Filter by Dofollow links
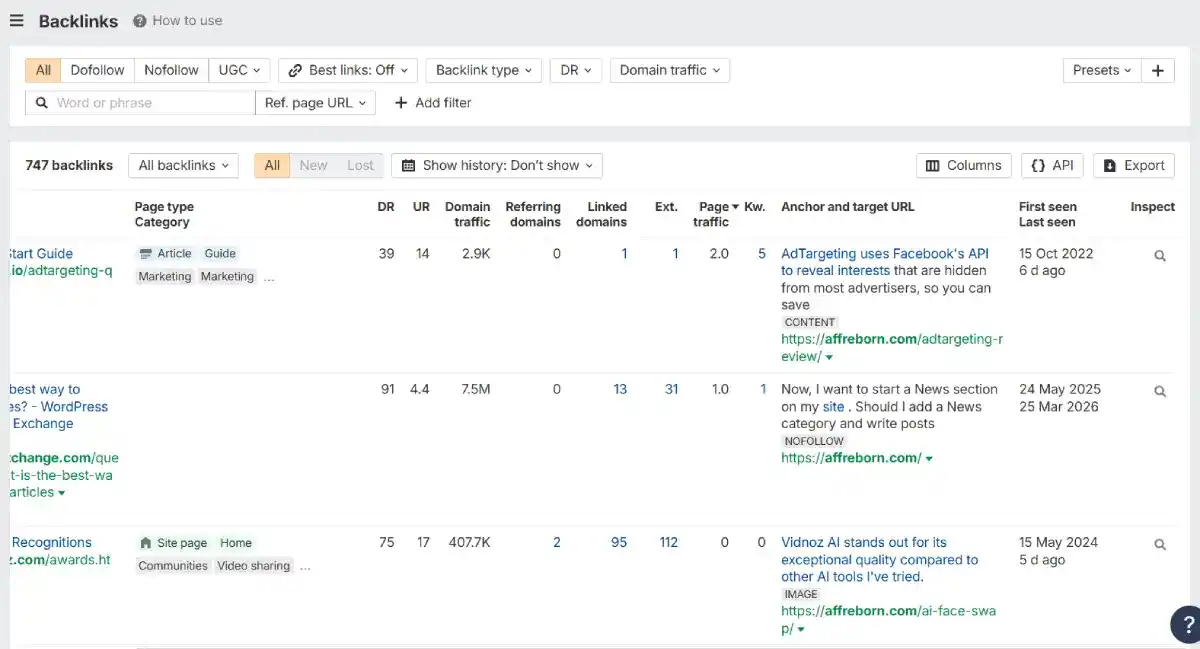The image size is (1200, 649). click(97, 70)
